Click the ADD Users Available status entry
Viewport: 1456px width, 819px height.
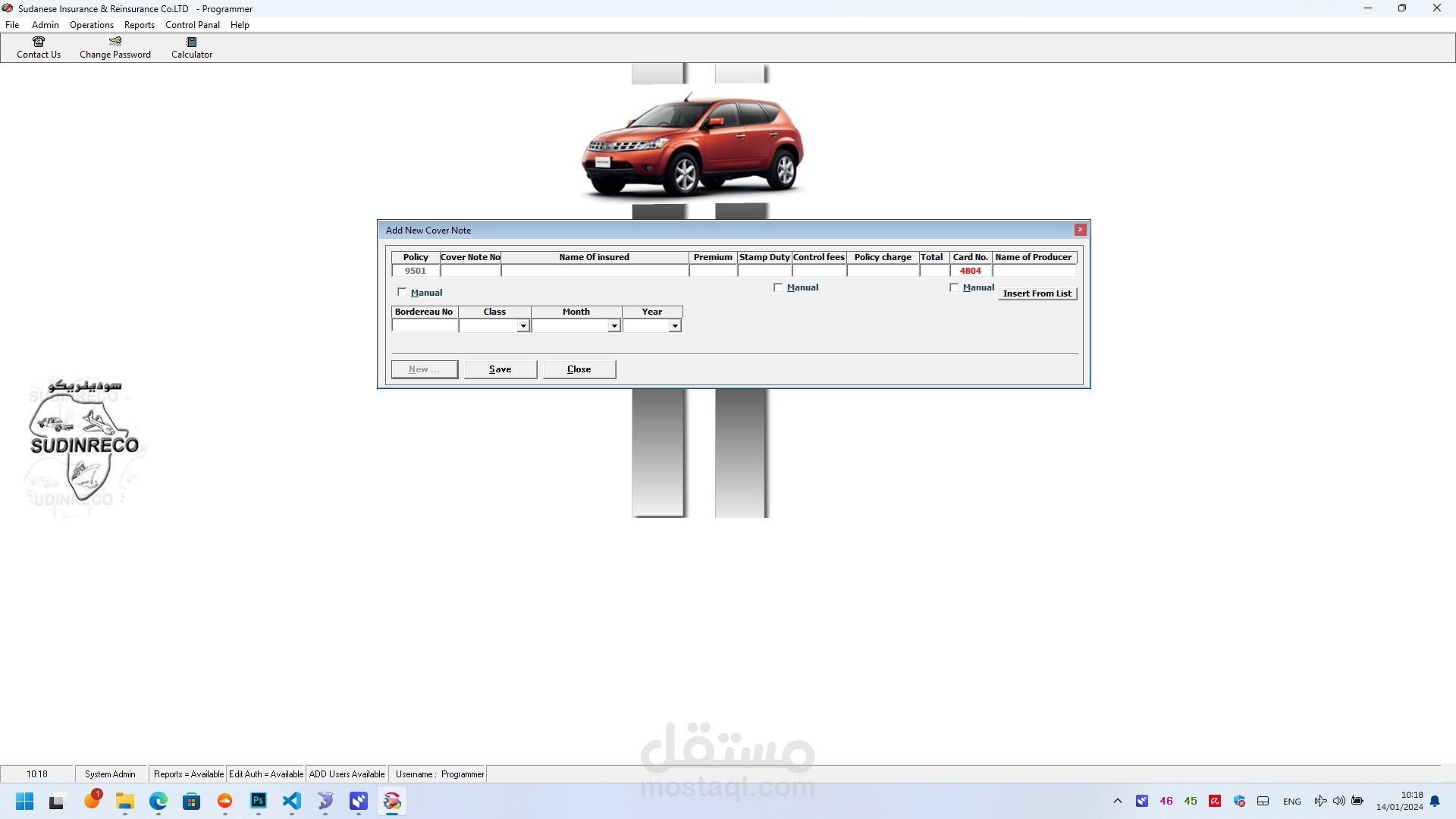[x=347, y=774]
